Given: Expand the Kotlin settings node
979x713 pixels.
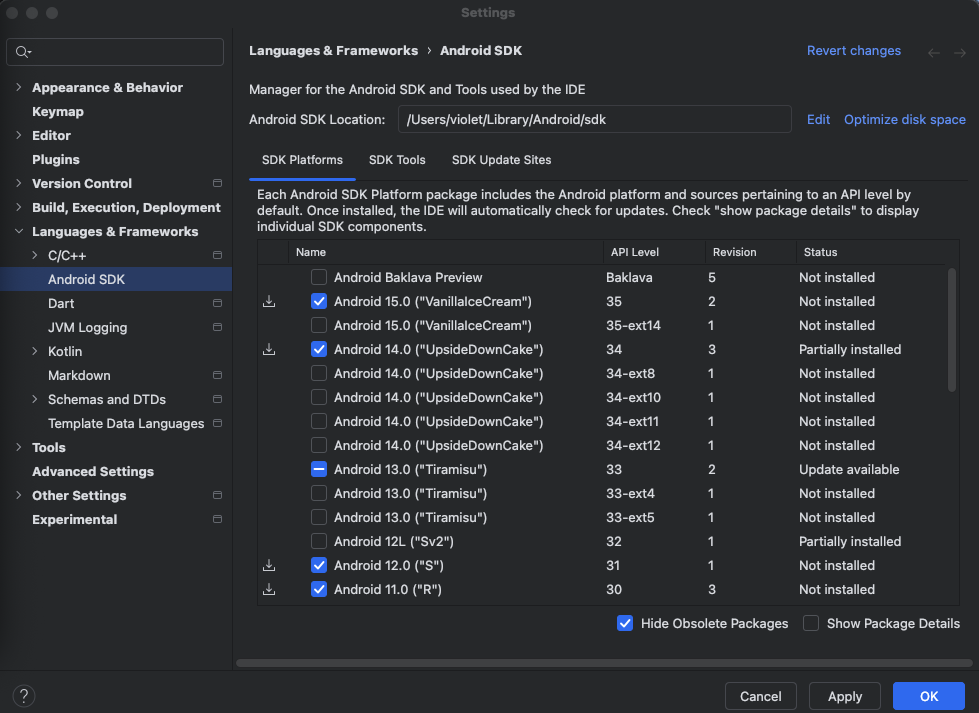Looking at the screenshot, I should pyautogui.click(x=35, y=352).
